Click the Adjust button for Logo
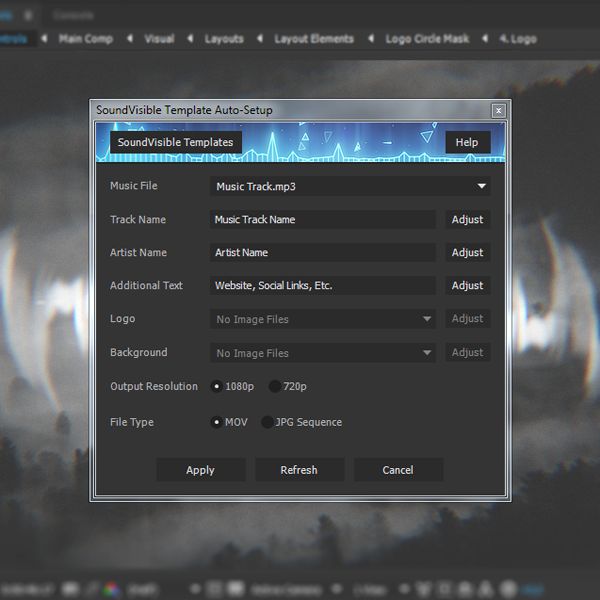Image resolution: width=600 pixels, height=600 pixels. (468, 319)
